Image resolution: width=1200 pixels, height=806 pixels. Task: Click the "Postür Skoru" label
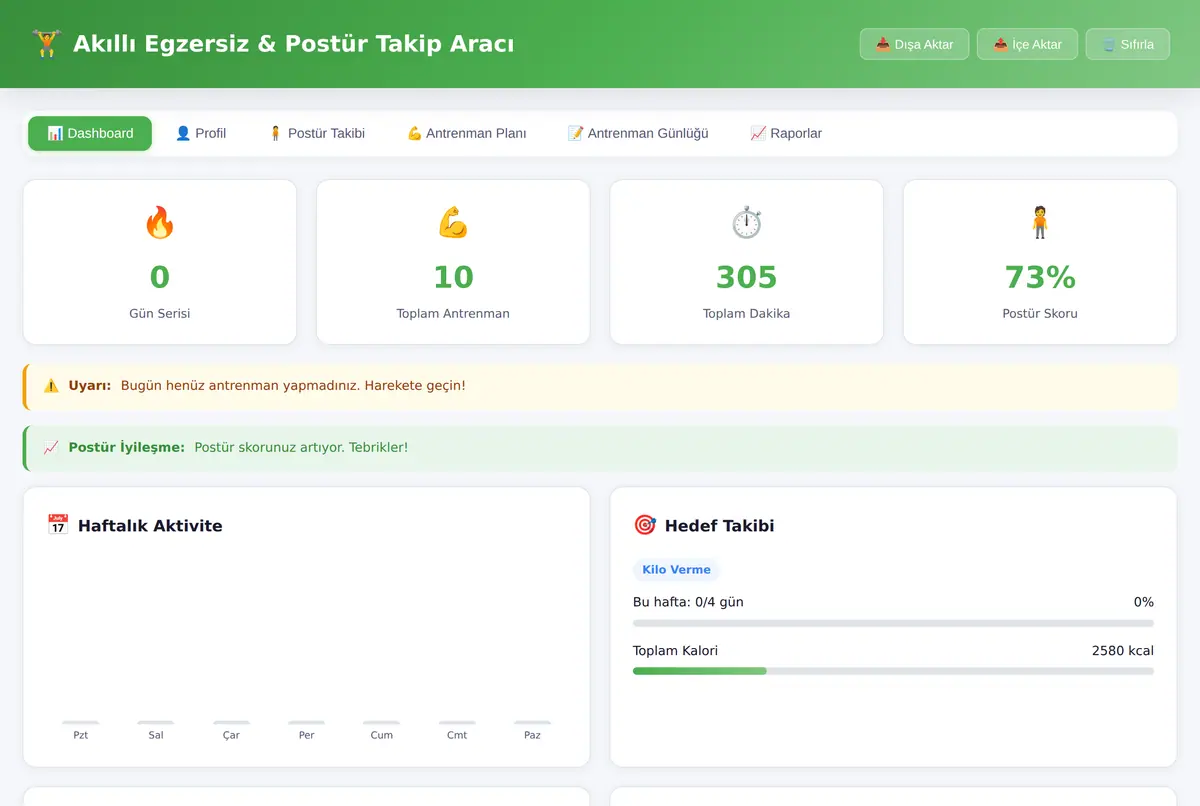point(1040,313)
